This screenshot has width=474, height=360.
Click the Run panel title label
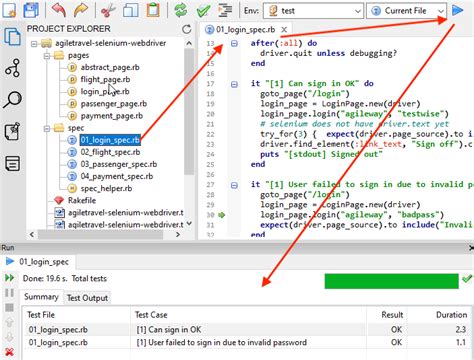(x=8, y=248)
